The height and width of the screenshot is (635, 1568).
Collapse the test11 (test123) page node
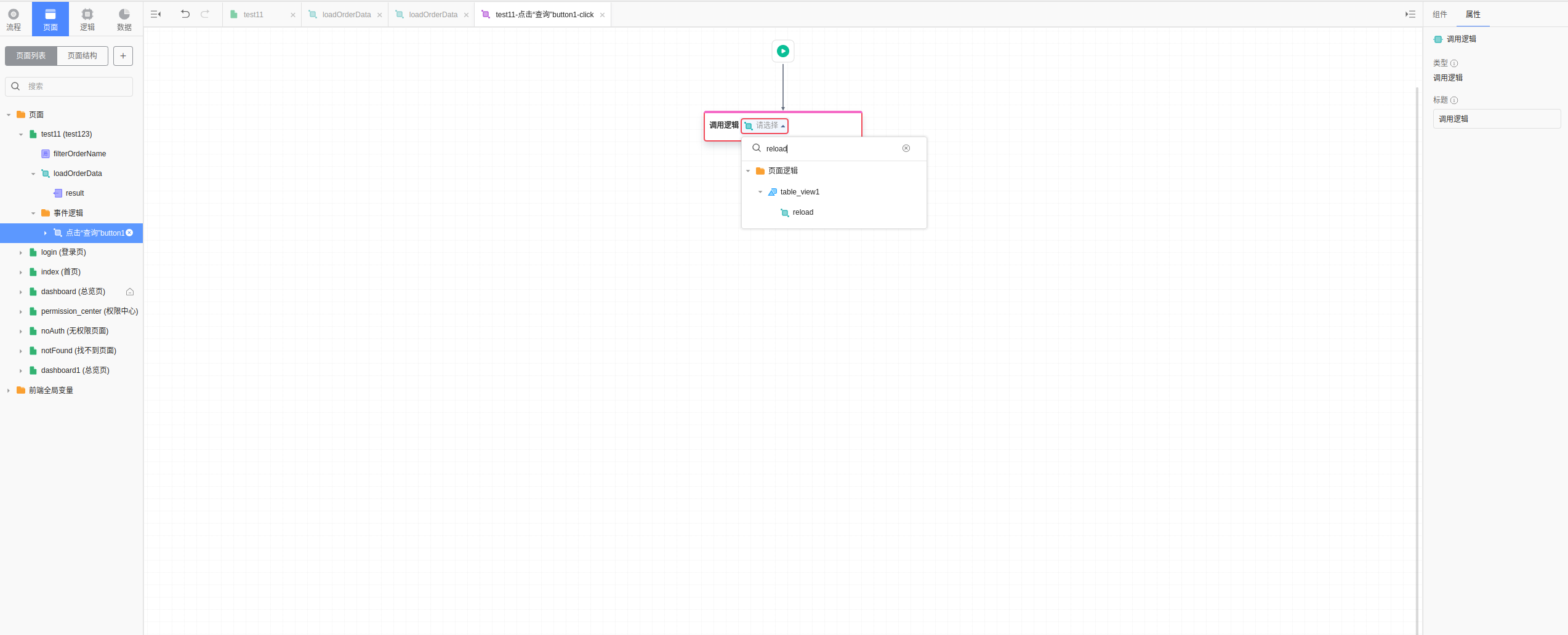(21, 135)
